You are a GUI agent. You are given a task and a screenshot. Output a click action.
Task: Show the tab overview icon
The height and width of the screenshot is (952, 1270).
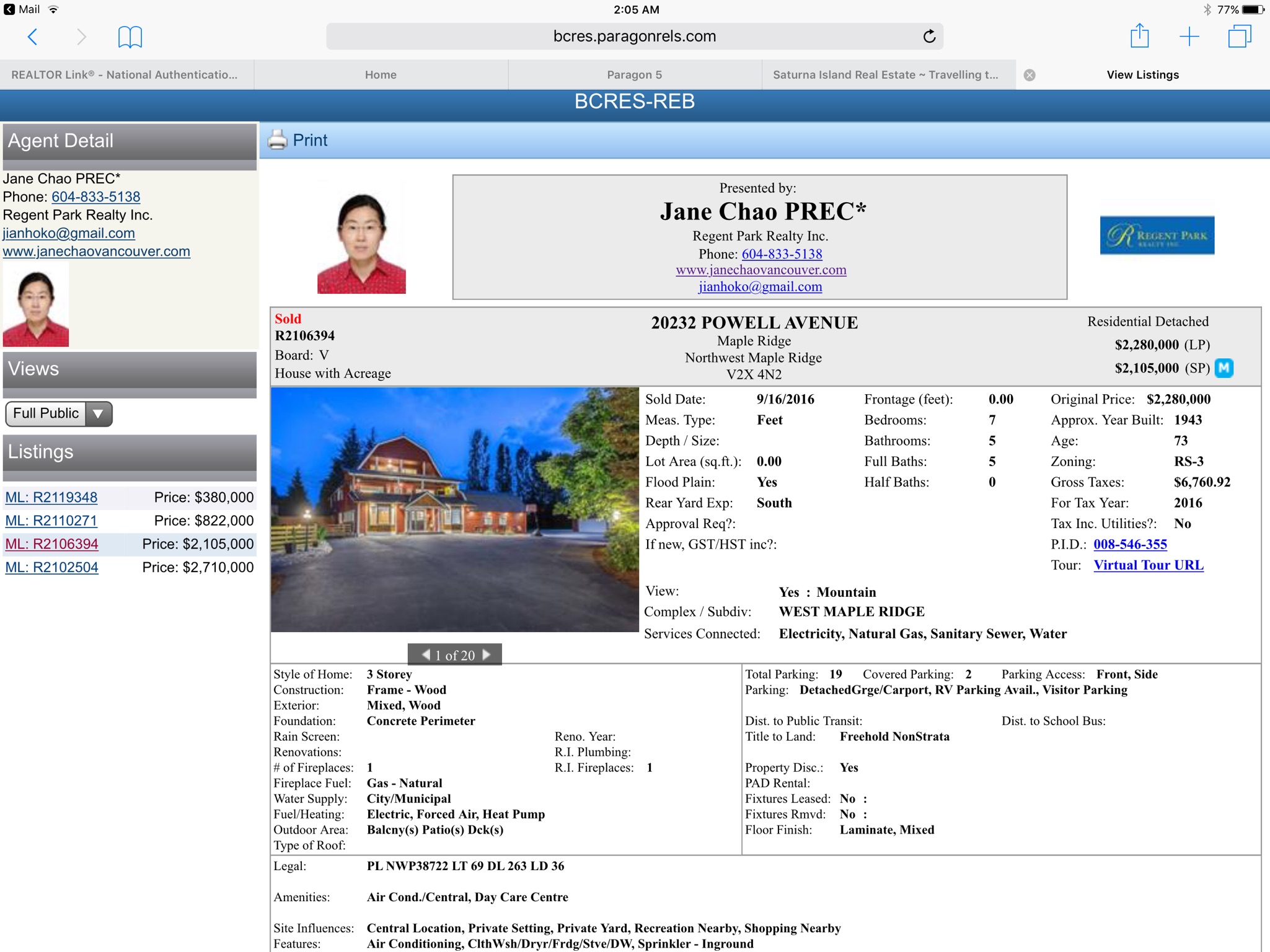1239,37
